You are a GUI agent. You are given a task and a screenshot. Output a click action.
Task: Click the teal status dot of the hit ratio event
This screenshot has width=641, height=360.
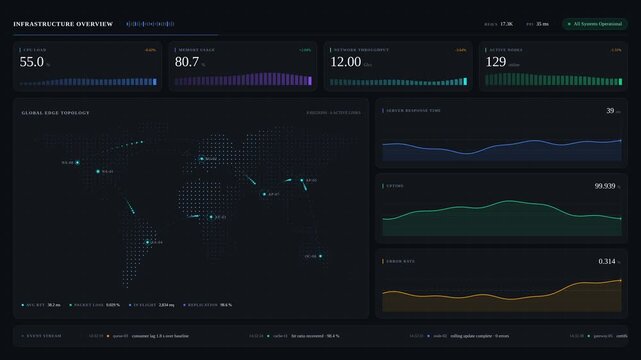pos(268,336)
